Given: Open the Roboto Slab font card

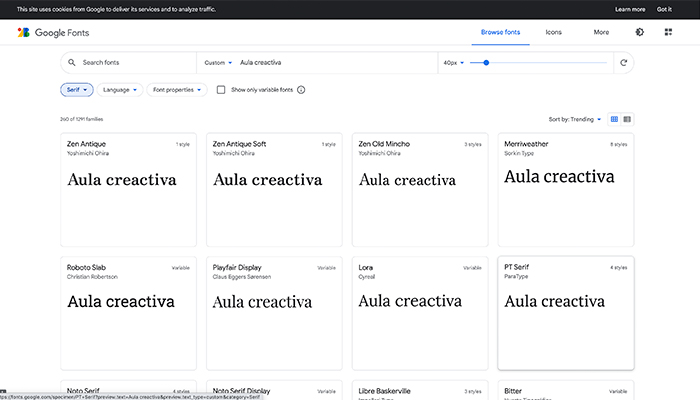Looking at the screenshot, I should point(129,313).
